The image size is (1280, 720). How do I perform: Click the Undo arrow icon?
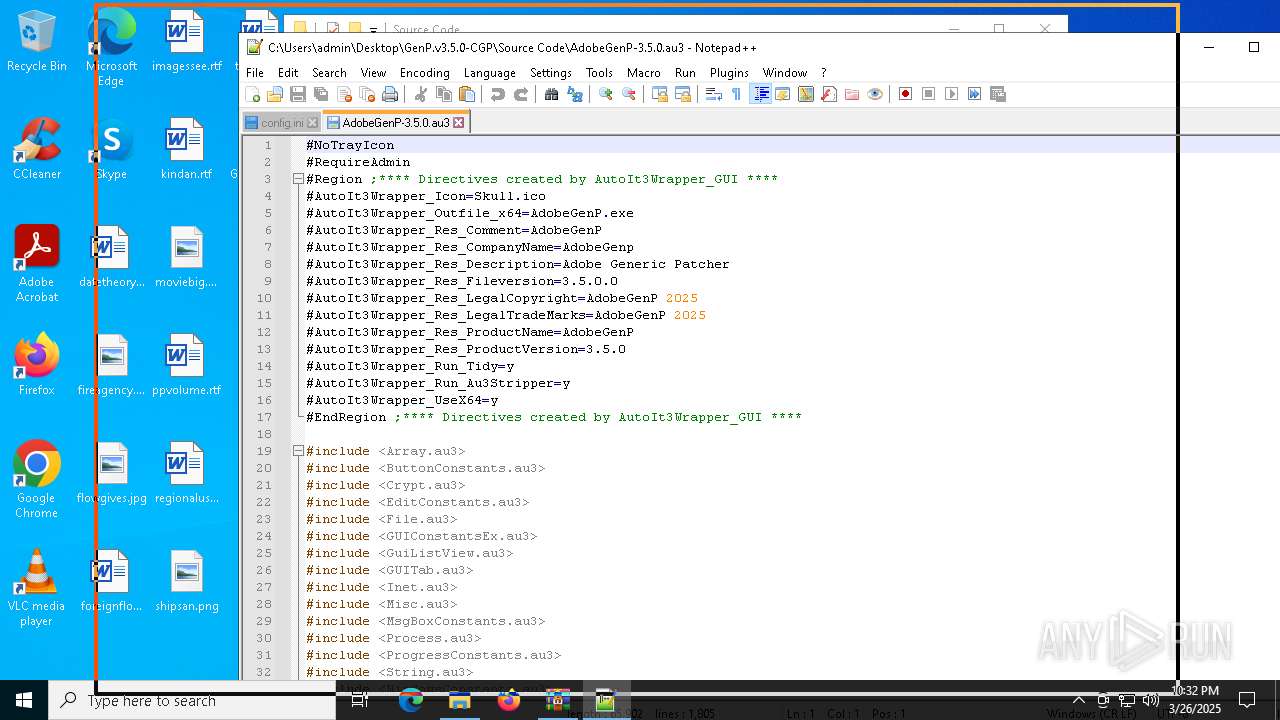498,94
